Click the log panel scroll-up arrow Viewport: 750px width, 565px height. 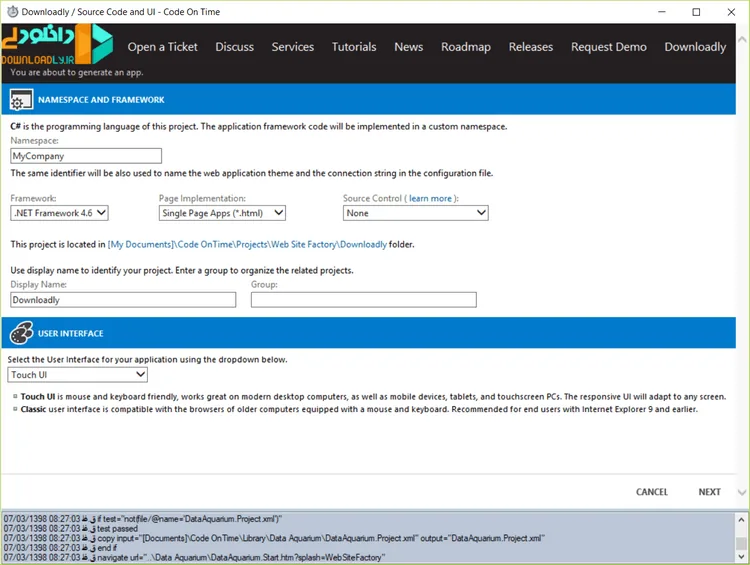click(741, 520)
